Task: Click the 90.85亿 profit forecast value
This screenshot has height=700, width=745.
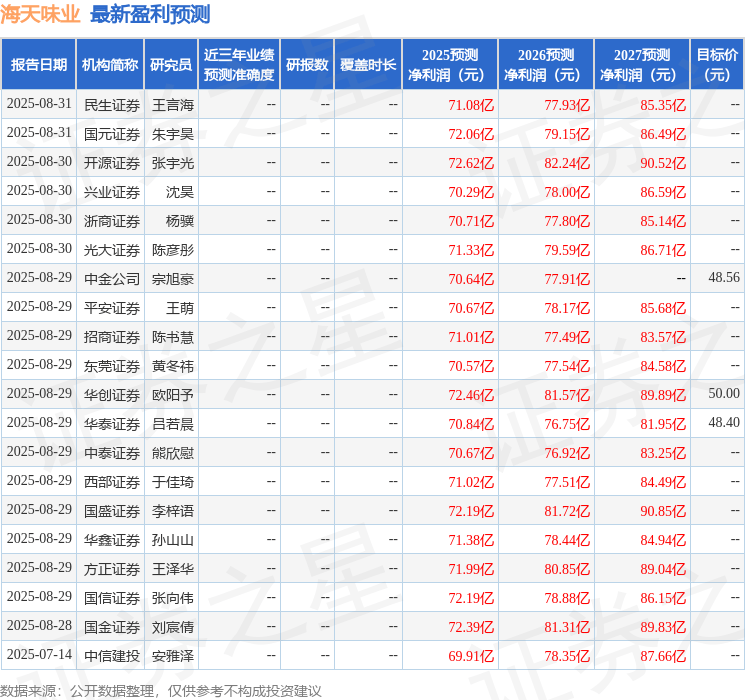Action: (663, 511)
